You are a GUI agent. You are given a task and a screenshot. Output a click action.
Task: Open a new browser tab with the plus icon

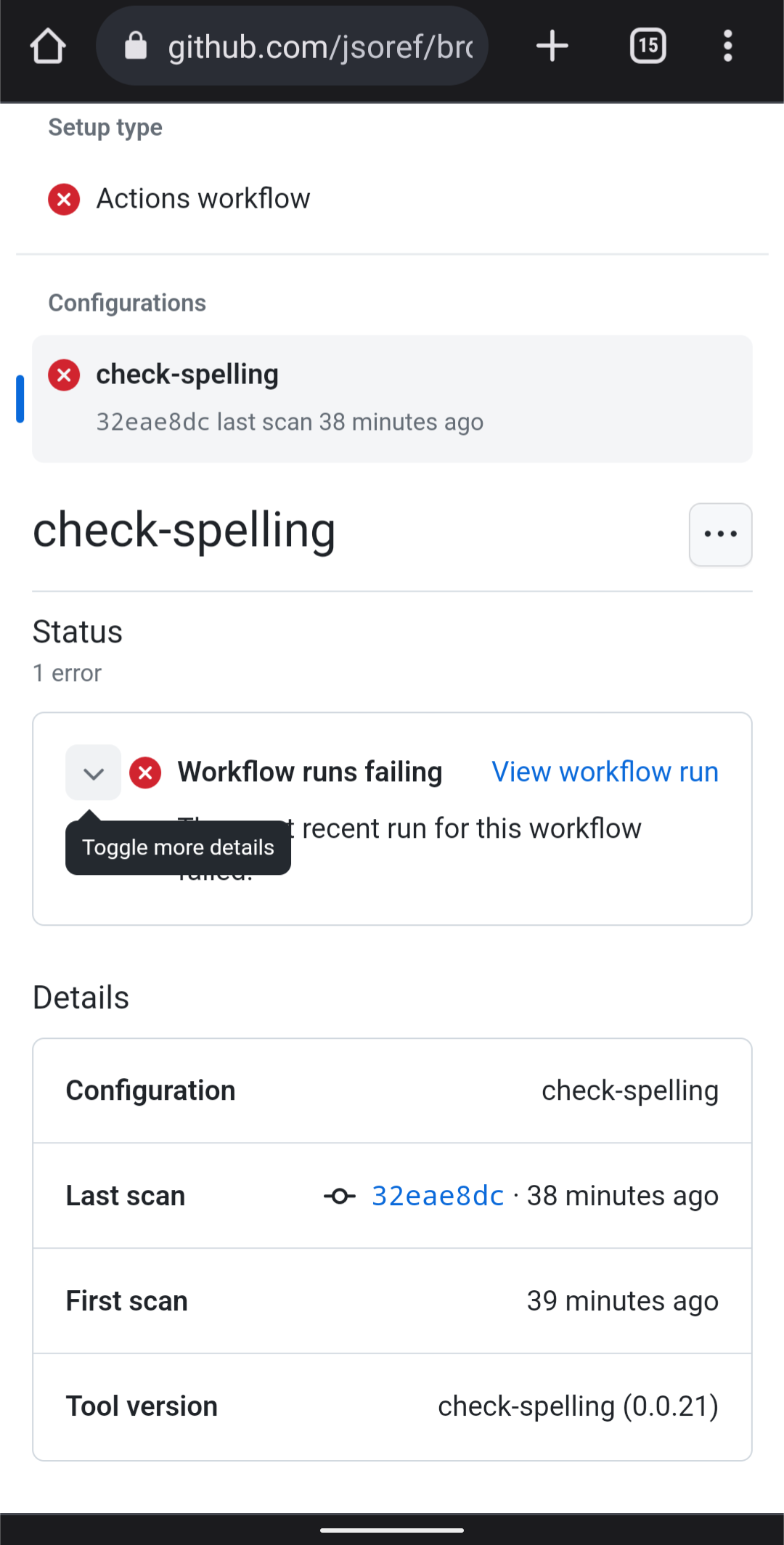(x=551, y=46)
